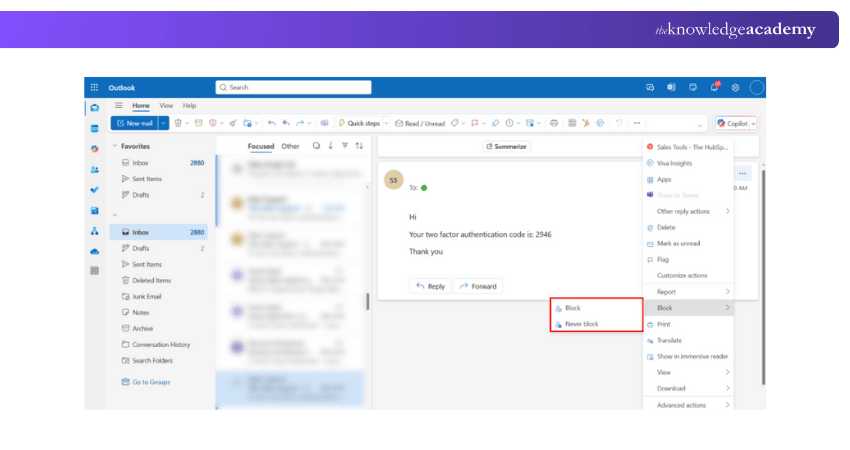The image size is (850, 450).
Task: Expand the Download submenu
Action: (688, 388)
